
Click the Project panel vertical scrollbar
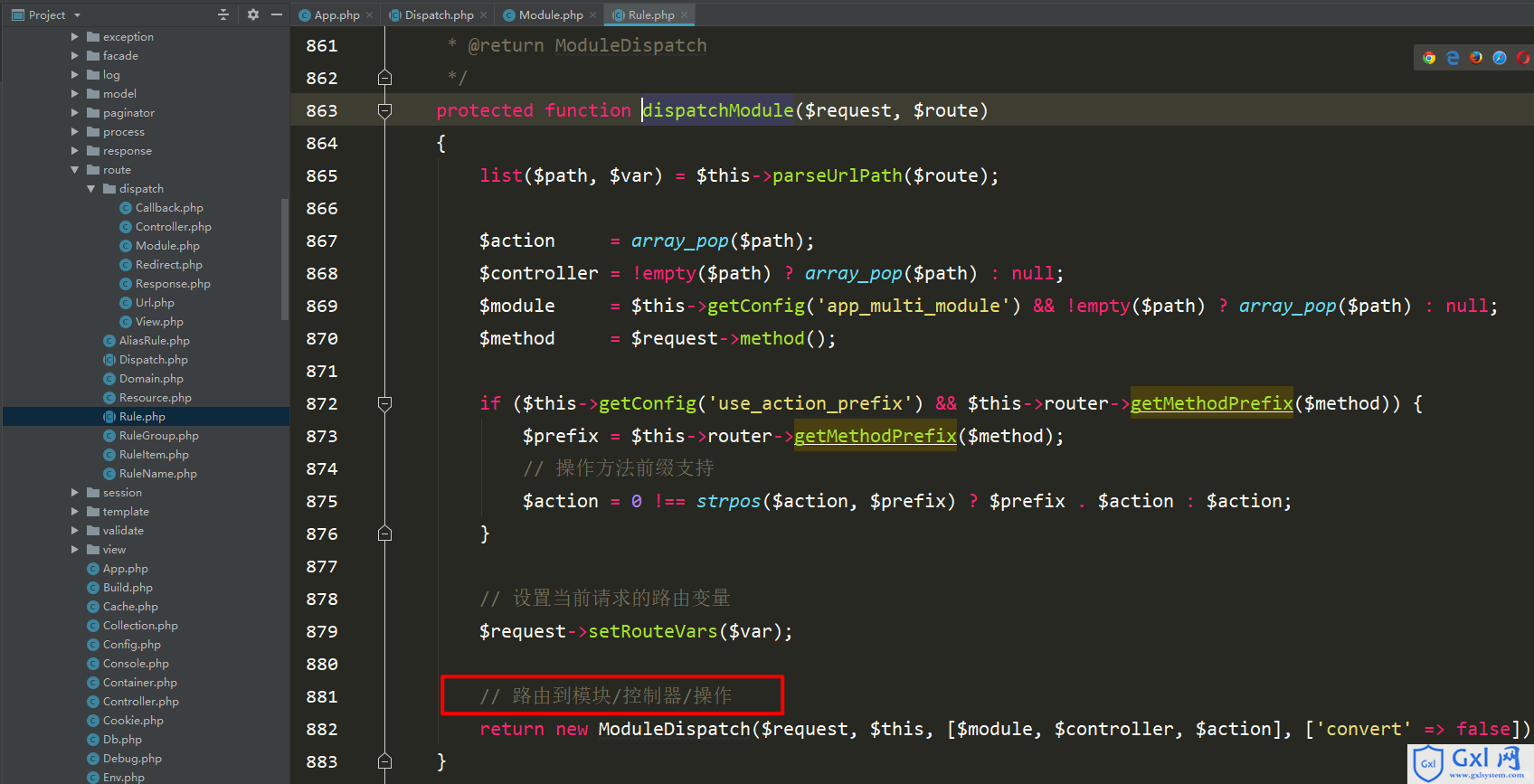[x=285, y=260]
